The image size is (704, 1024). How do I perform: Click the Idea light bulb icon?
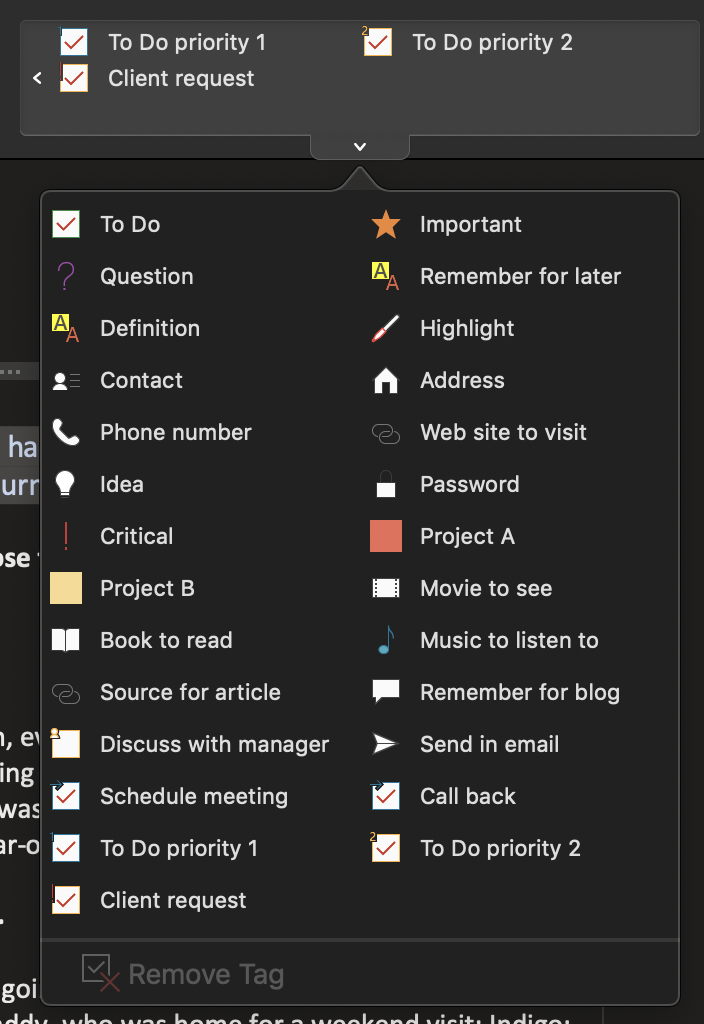pos(65,485)
